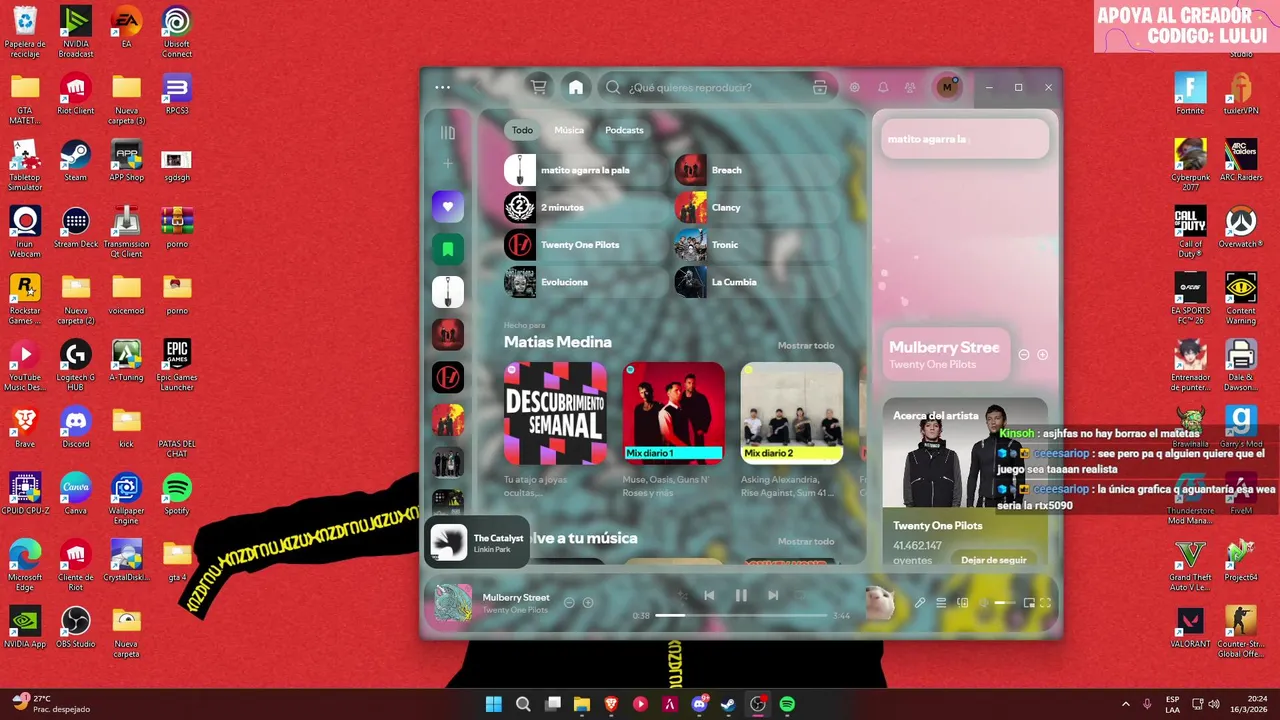This screenshot has height=720, width=1280.
Task: Open the Acerca del artista card
Action: [x=965, y=482]
